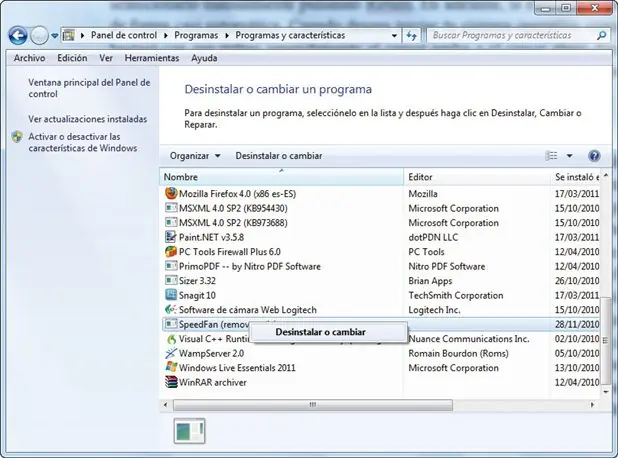The width and height of the screenshot is (618, 458).
Task: Expand the view options dropdown arrow
Action: [x=570, y=156]
